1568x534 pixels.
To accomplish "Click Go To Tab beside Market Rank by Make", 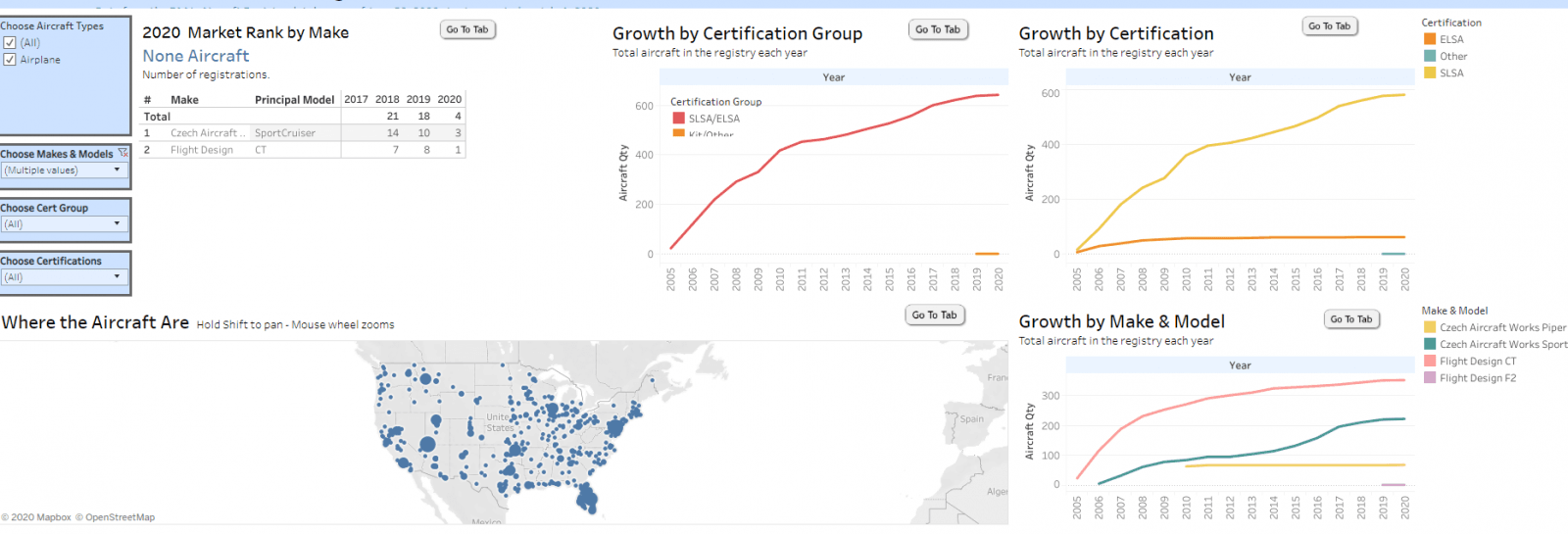I will coord(467,29).
